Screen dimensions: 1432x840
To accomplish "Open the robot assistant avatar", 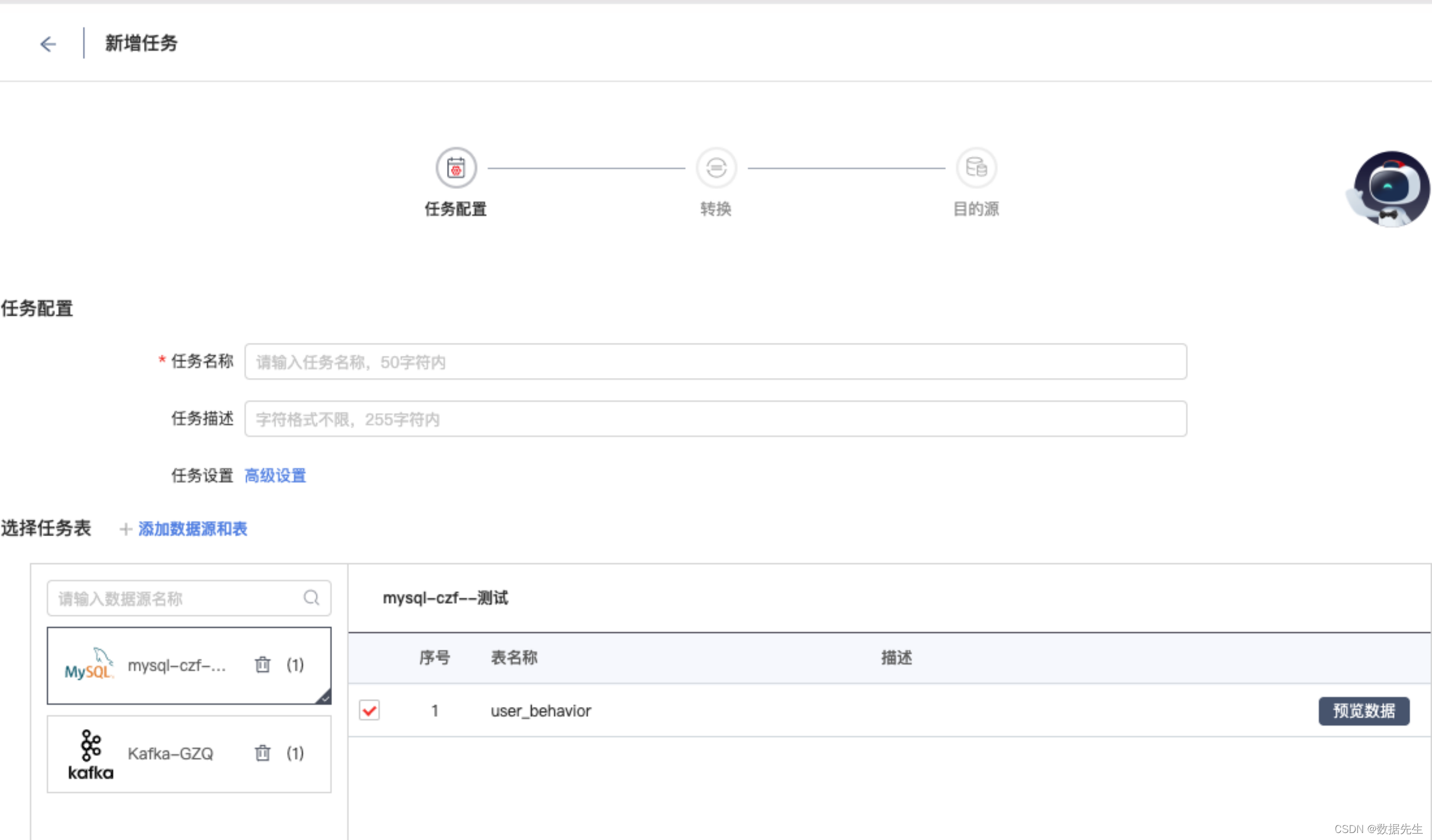I will tap(1391, 189).
